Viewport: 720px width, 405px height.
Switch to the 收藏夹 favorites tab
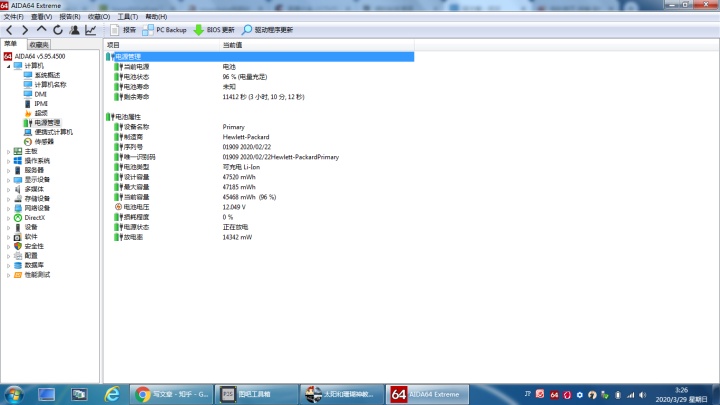point(39,45)
